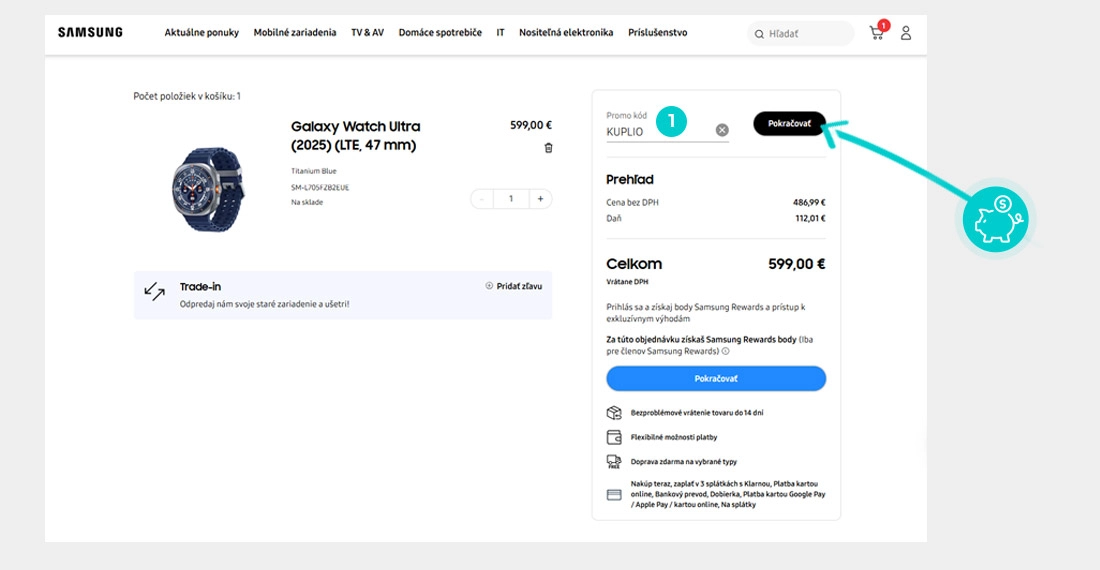Click the 112,01 € tax value
This screenshot has height=570, width=1100.
(810, 218)
